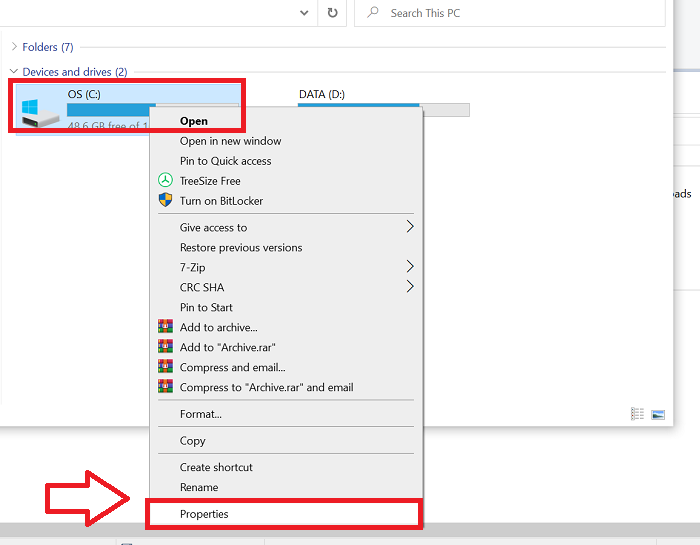Collapse the Devices and drives group
Image resolution: width=700 pixels, height=545 pixels.
[14, 72]
